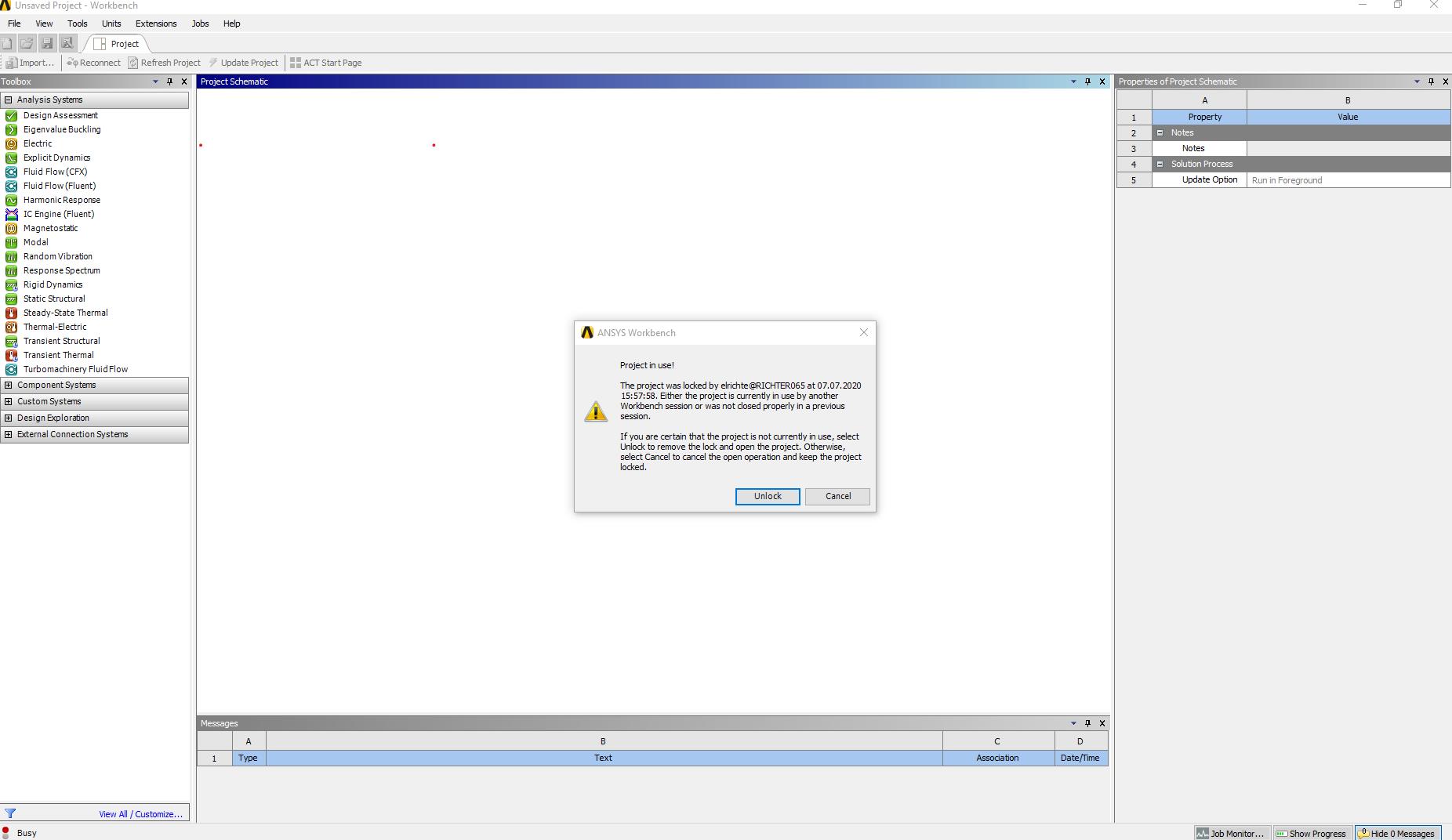Click the Open project folder icon
The width and height of the screenshot is (1452, 840).
point(27,44)
